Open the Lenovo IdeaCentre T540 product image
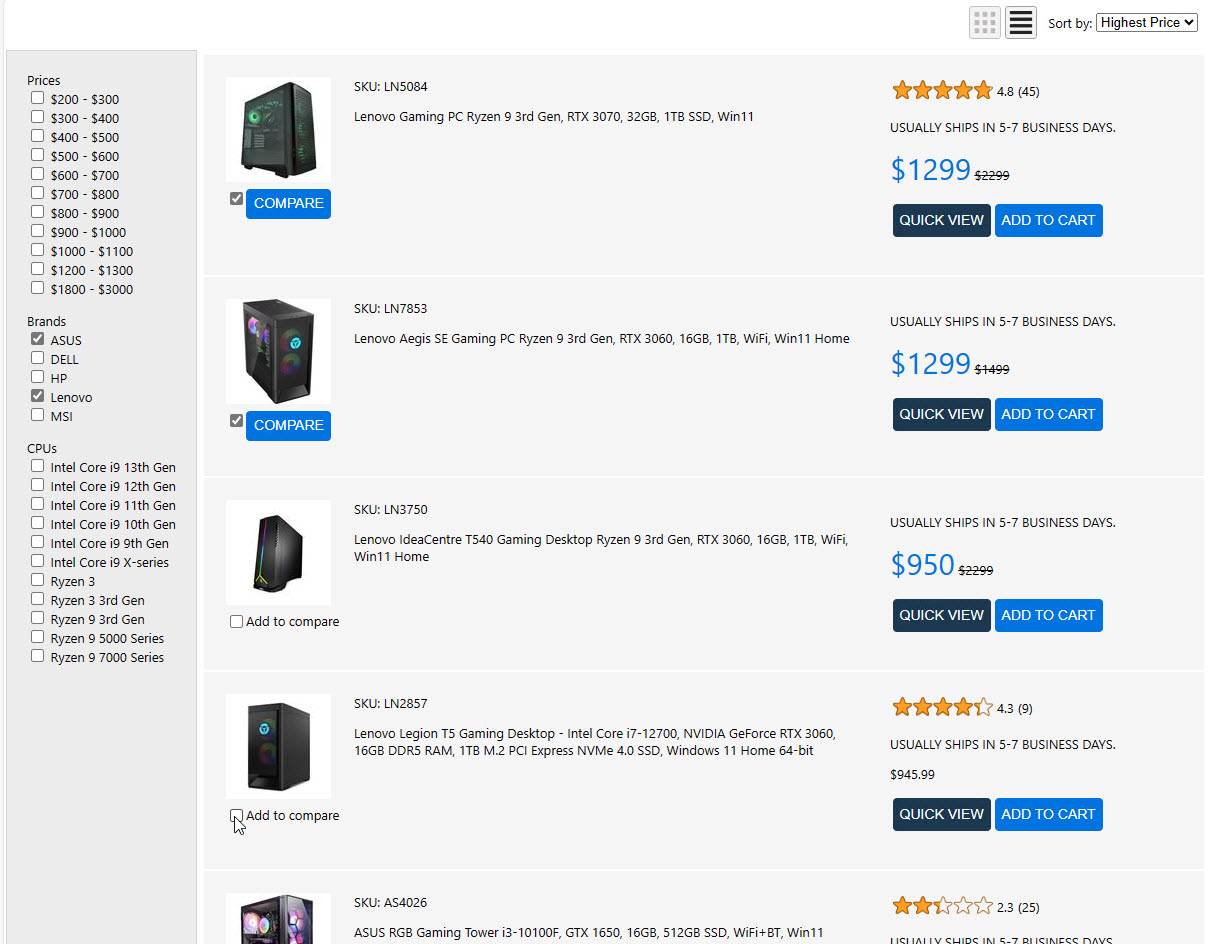Viewport: 1227px width, 944px height. (x=278, y=552)
